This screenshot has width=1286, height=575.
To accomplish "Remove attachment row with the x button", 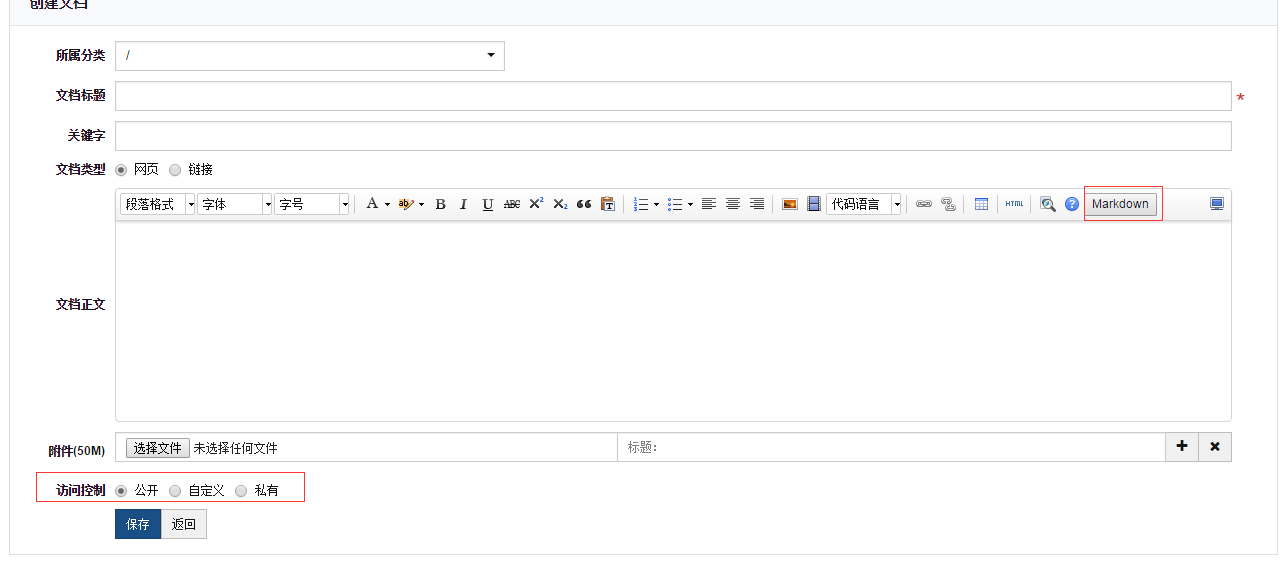I will coord(1215,447).
